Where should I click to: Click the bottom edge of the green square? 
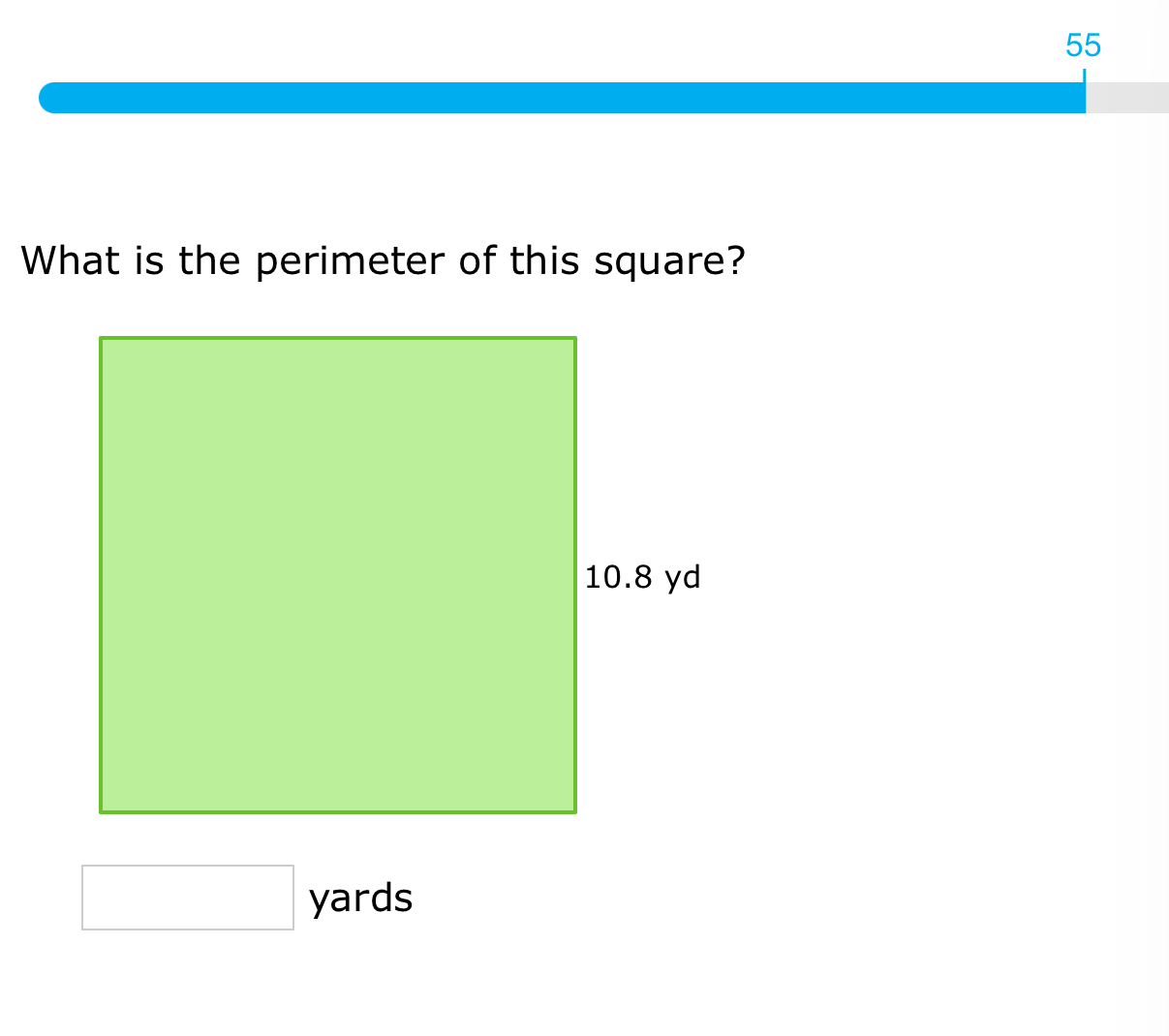tap(338, 811)
